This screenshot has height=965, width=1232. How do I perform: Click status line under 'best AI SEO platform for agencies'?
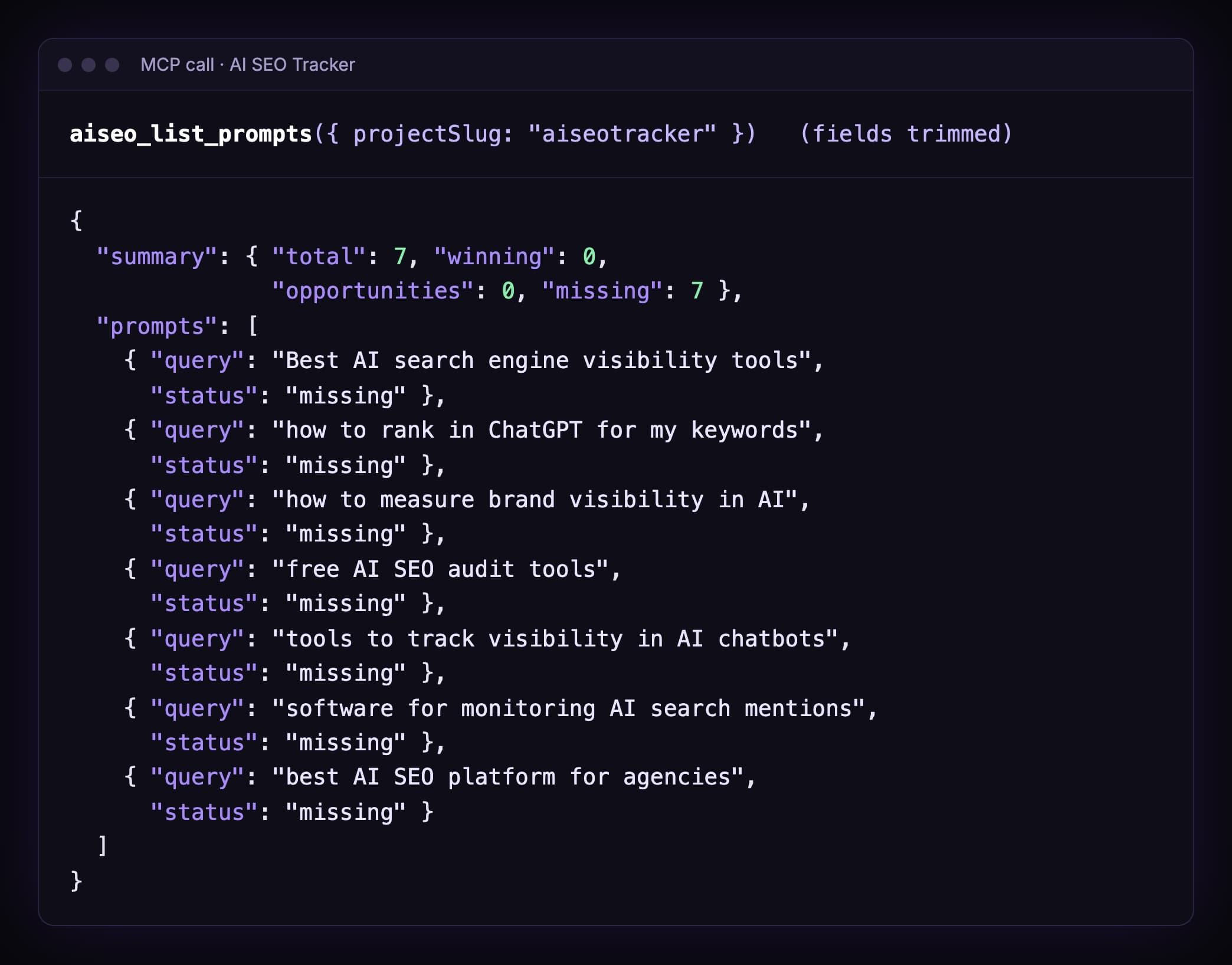(x=292, y=813)
